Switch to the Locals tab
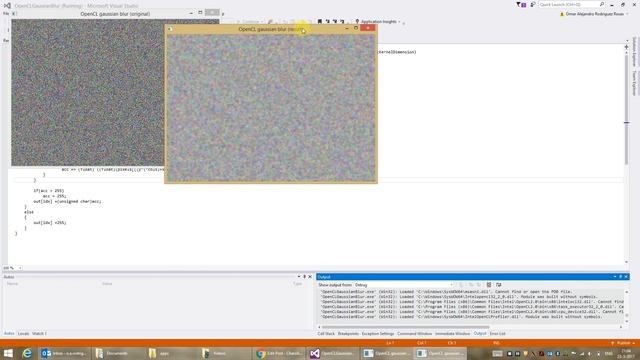Screen dimensions: 640x360 pyautogui.click(x=23, y=333)
